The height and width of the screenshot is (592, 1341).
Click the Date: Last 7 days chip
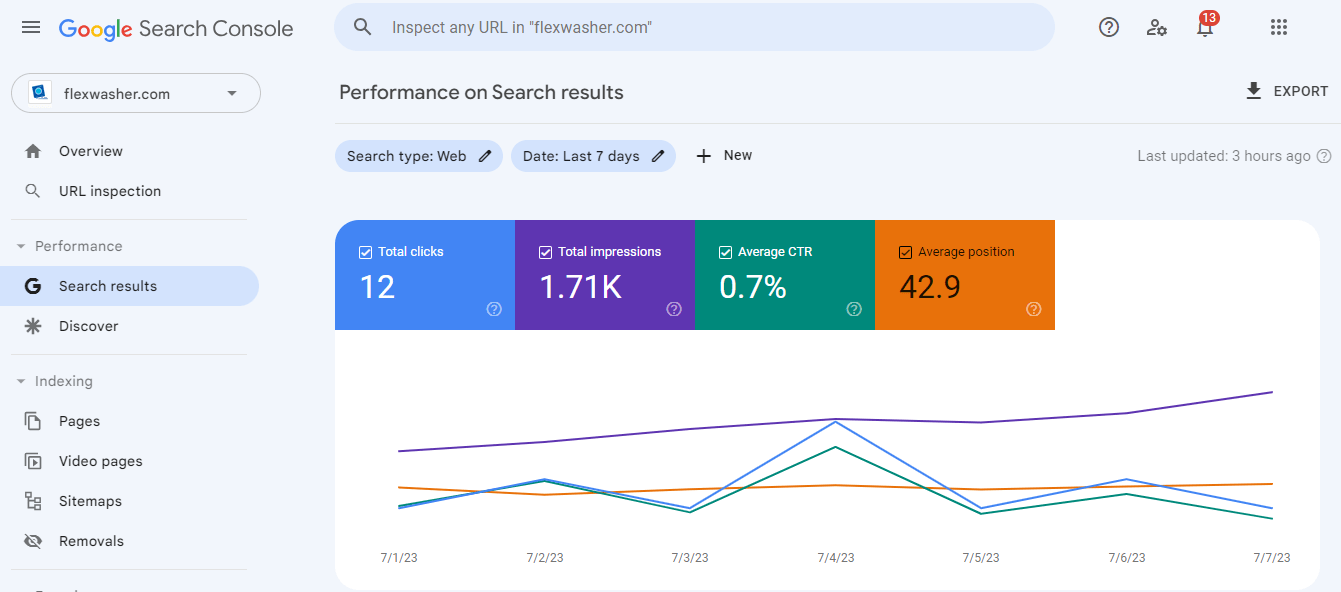point(593,156)
